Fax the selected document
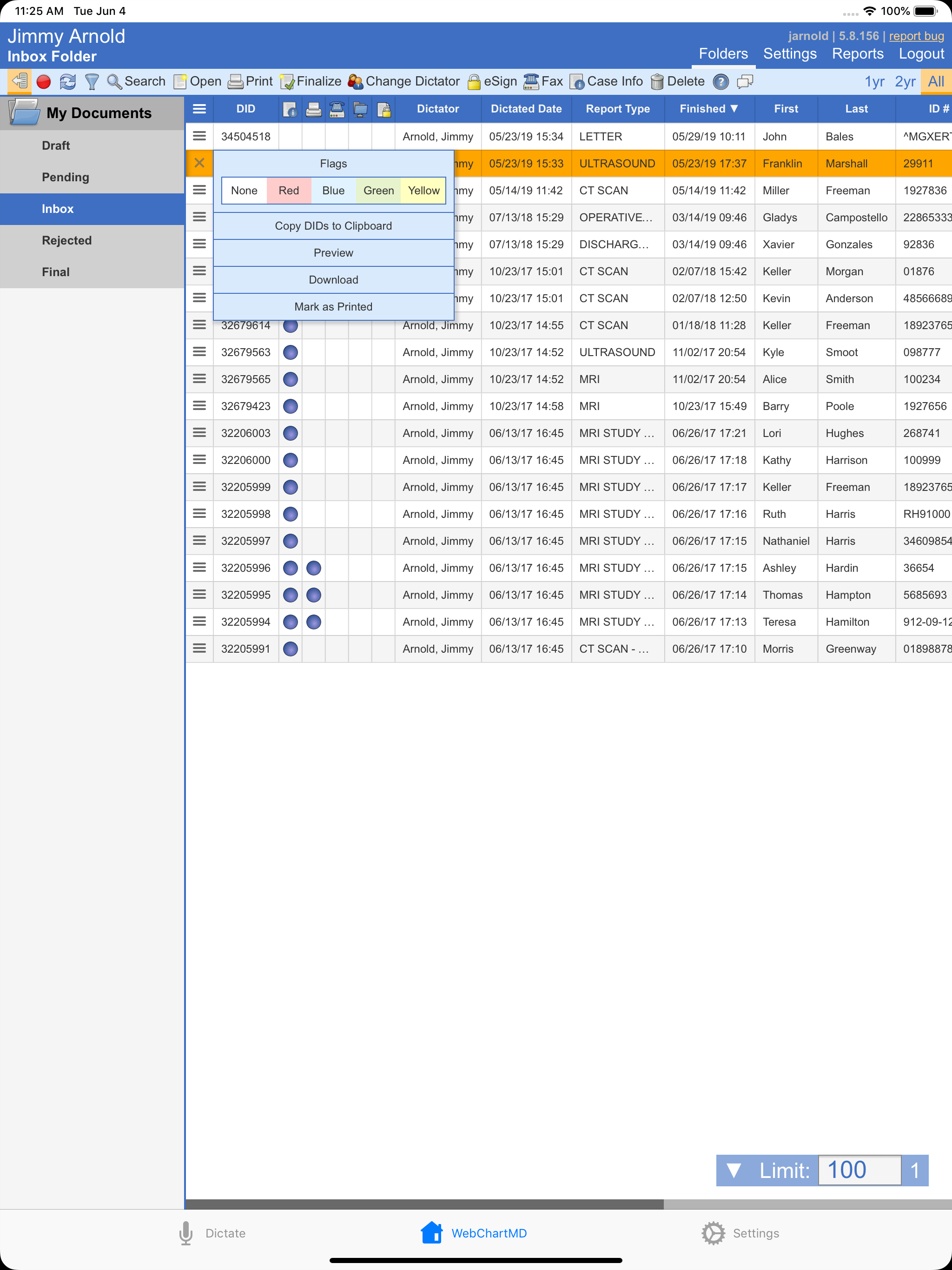The width and height of the screenshot is (952, 1270). pyautogui.click(x=543, y=81)
